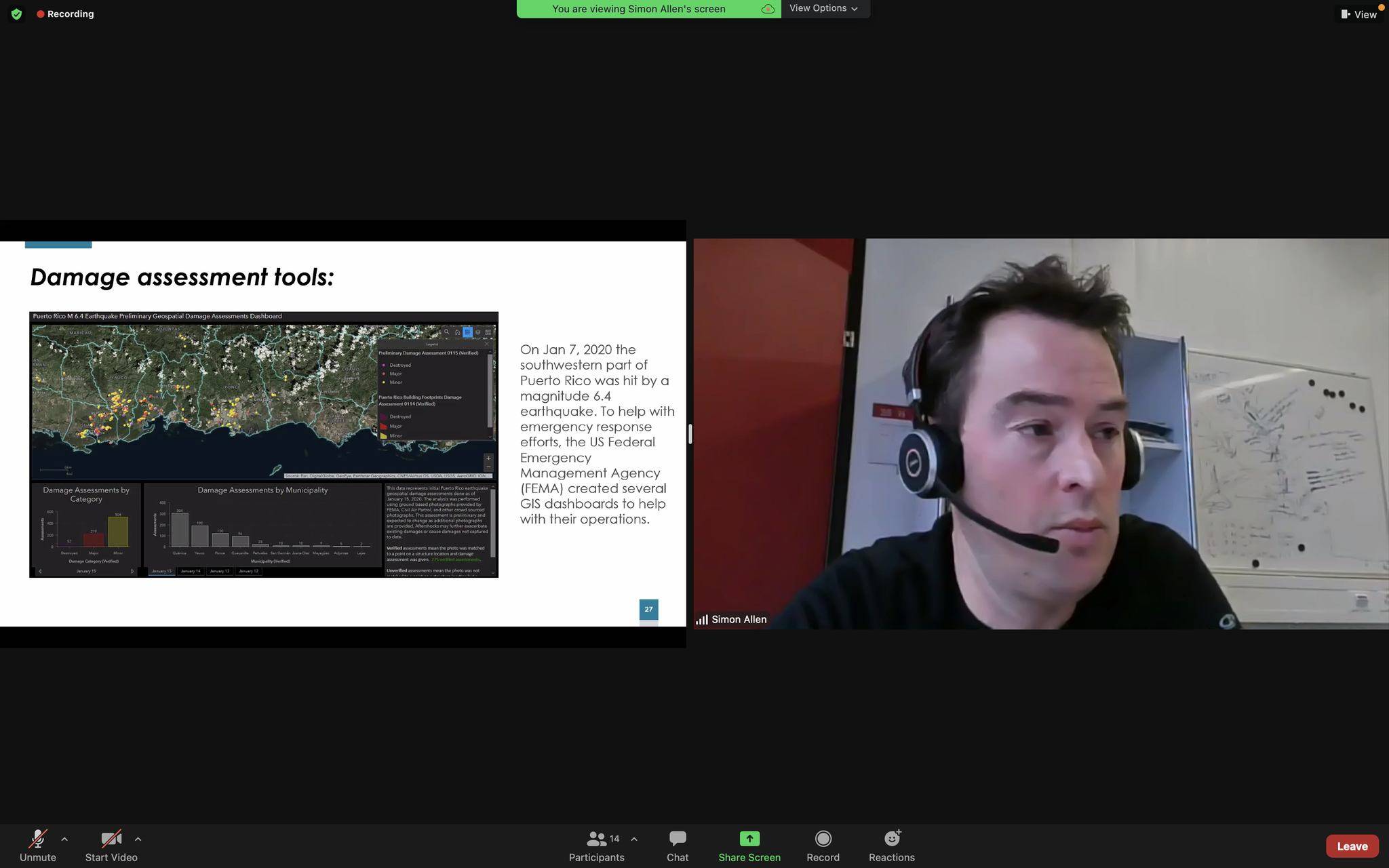1389x868 pixels.
Task: Open the Reactions emoji picker
Action: pos(891,840)
